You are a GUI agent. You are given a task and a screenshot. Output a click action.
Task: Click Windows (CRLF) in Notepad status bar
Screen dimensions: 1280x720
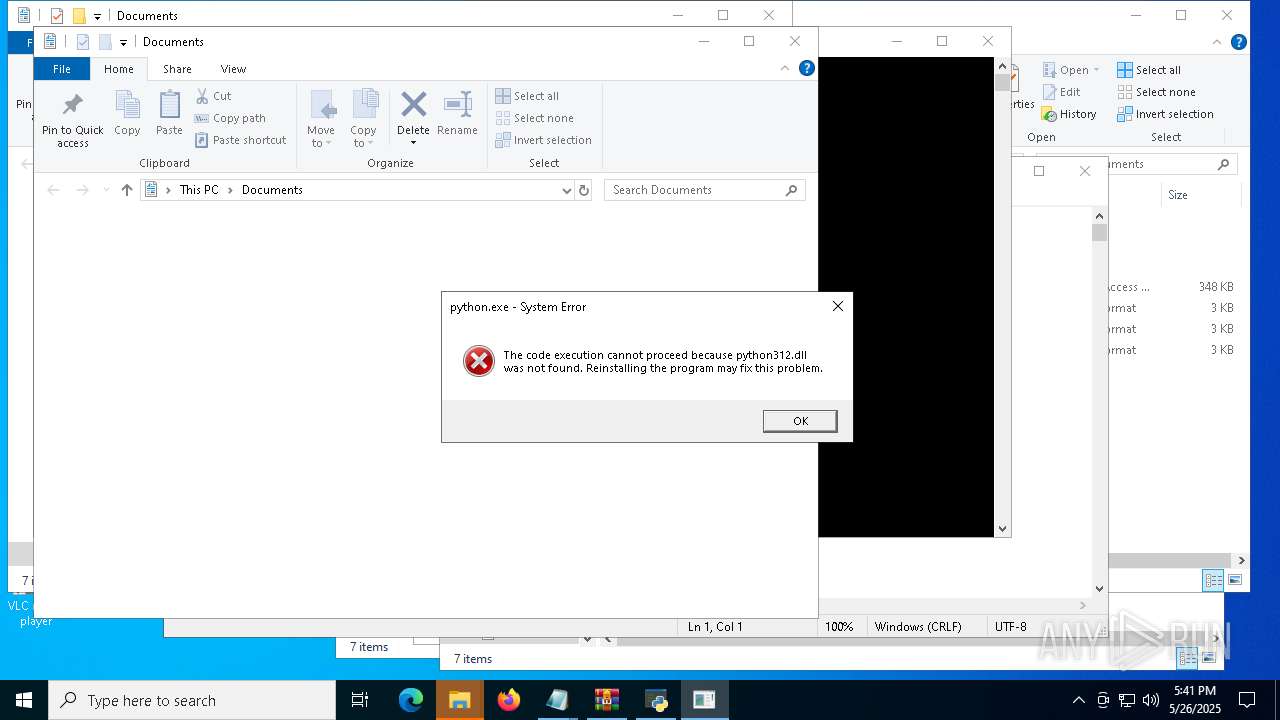[x=918, y=627]
